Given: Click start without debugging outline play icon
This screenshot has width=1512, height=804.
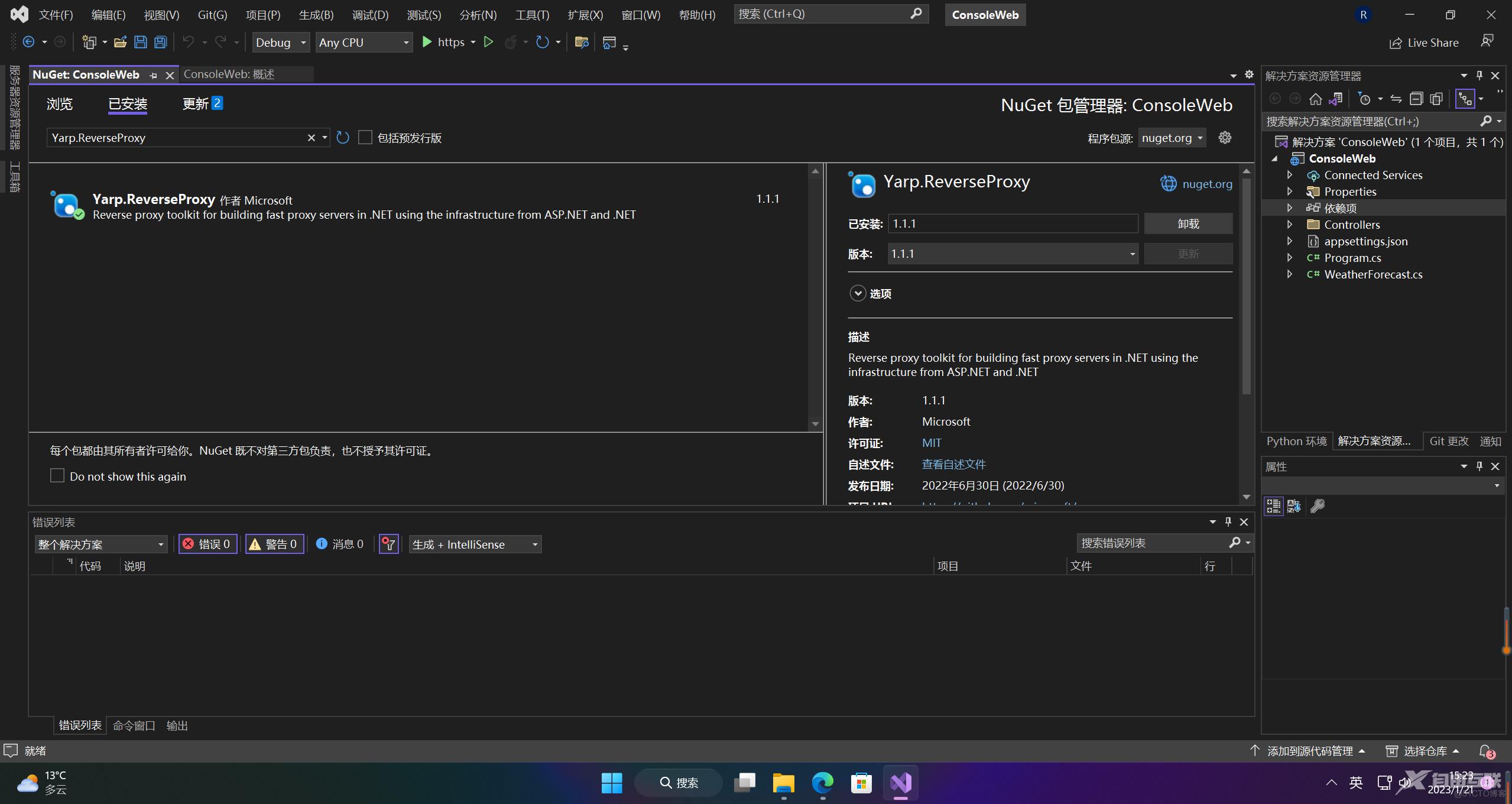Looking at the screenshot, I should tap(488, 42).
